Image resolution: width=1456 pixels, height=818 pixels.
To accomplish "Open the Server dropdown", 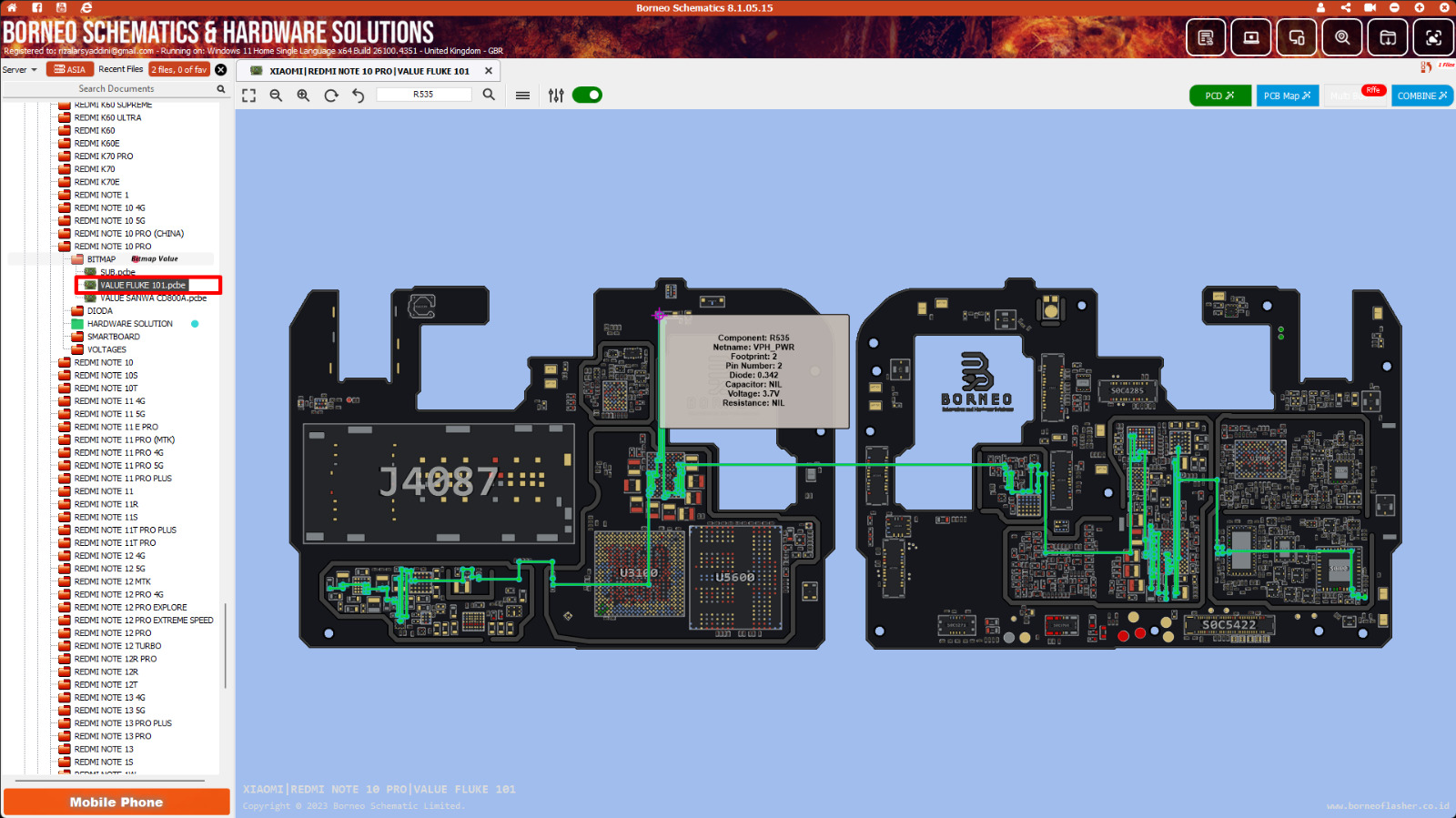I will point(19,70).
